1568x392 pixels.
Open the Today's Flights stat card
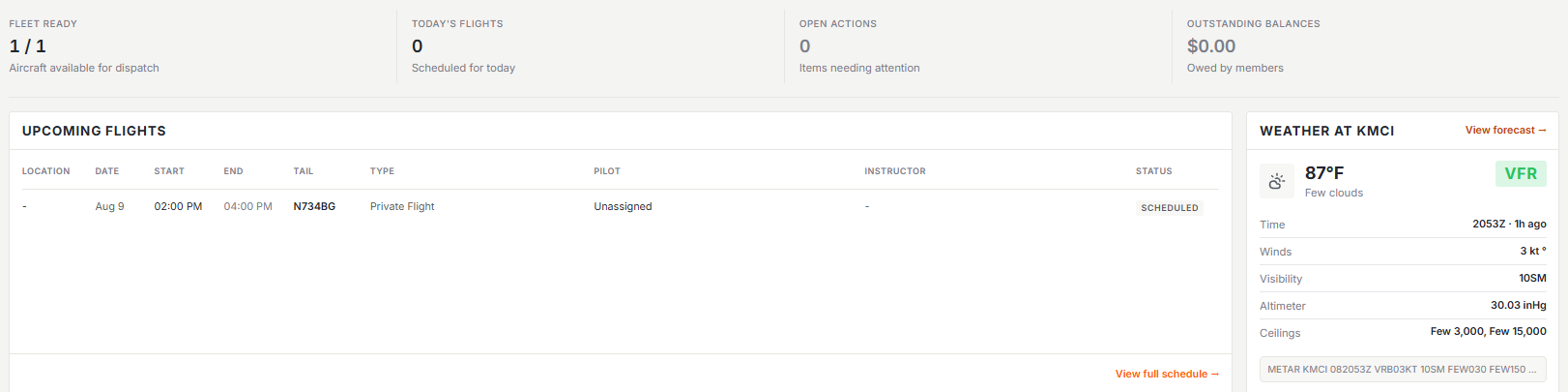click(591, 45)
